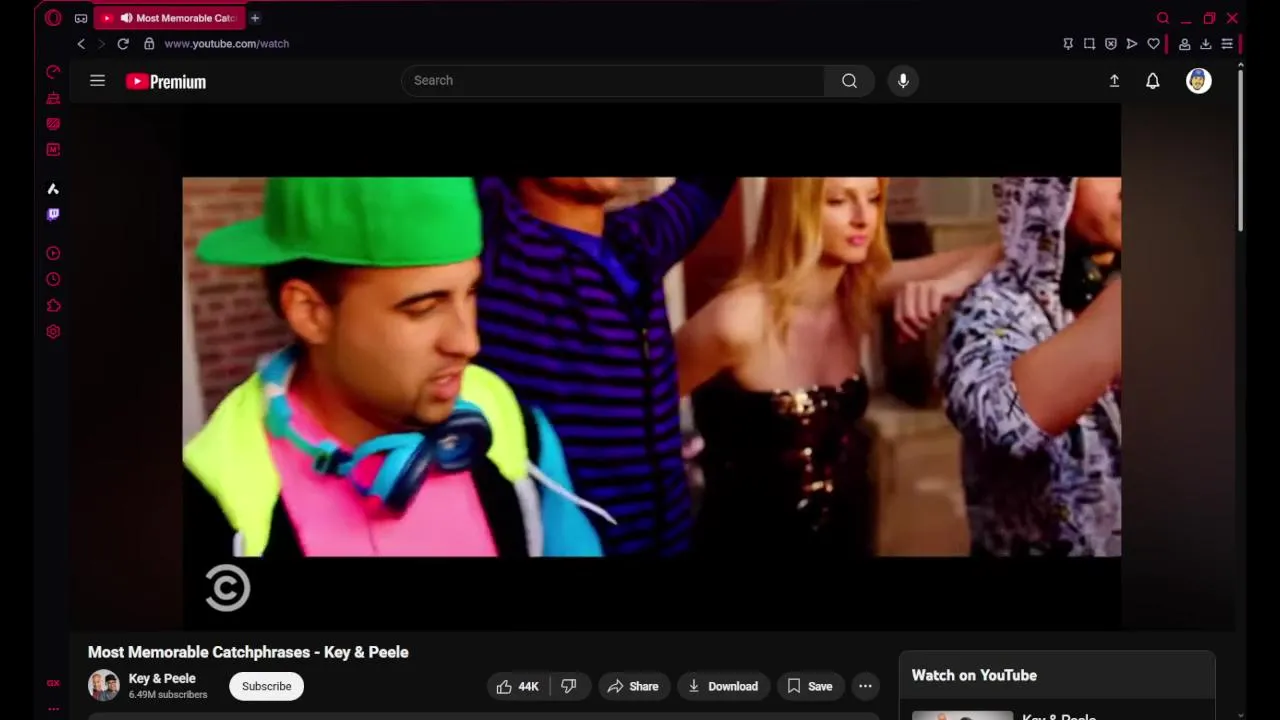1280x720 pixels.
Task: Open the Player sidebar icon
Action: coord(53,254)
